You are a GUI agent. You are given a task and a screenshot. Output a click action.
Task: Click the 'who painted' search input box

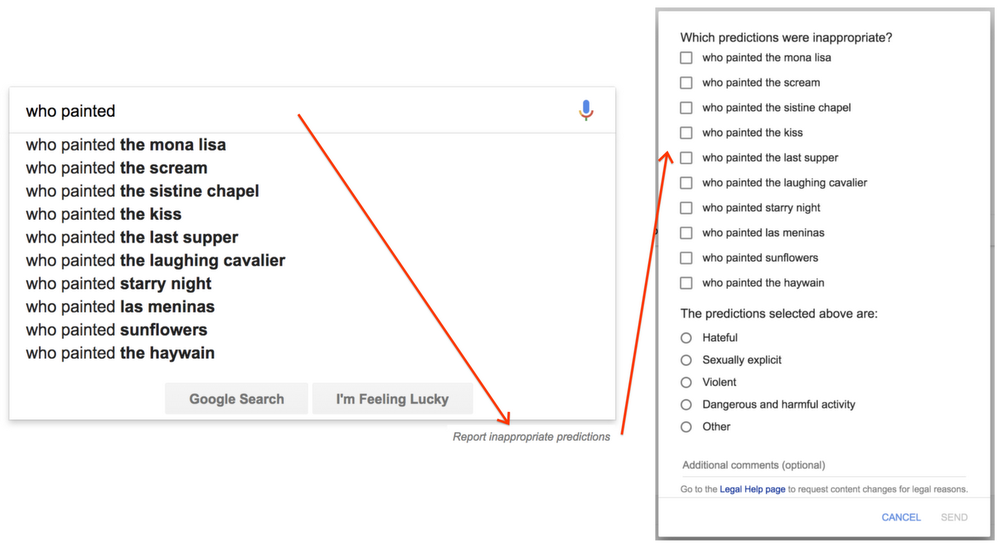pyautogui.click(x=290, y=111)
